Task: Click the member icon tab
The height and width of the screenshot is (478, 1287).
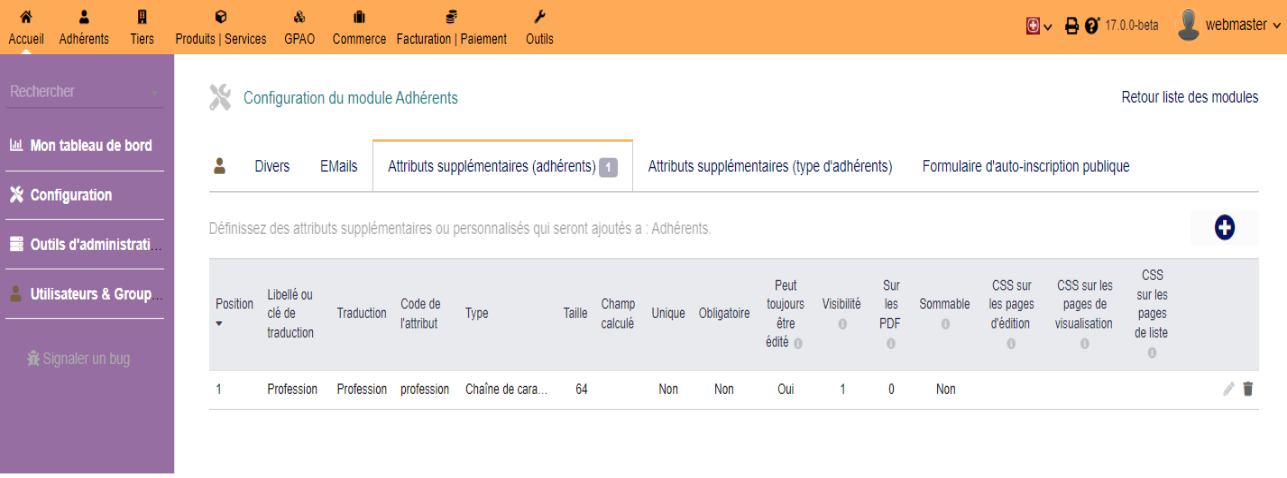Action: [x=222, y=166]
